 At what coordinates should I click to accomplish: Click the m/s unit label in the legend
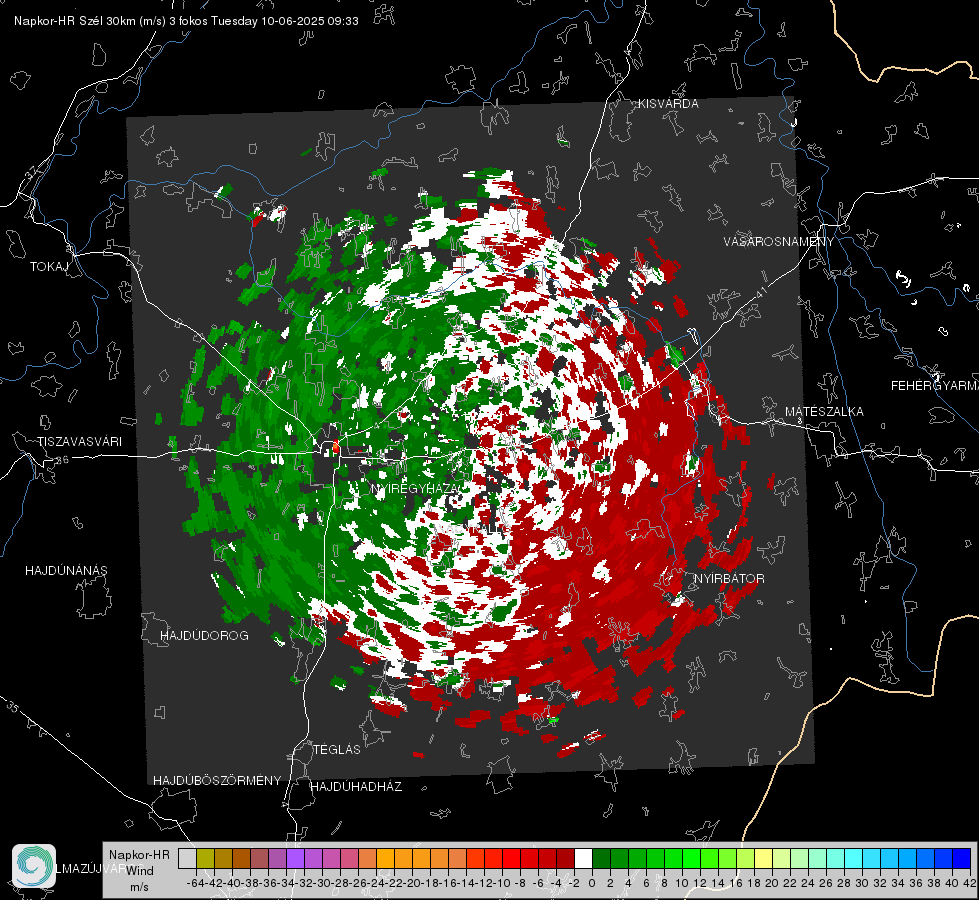click(139, 887)
